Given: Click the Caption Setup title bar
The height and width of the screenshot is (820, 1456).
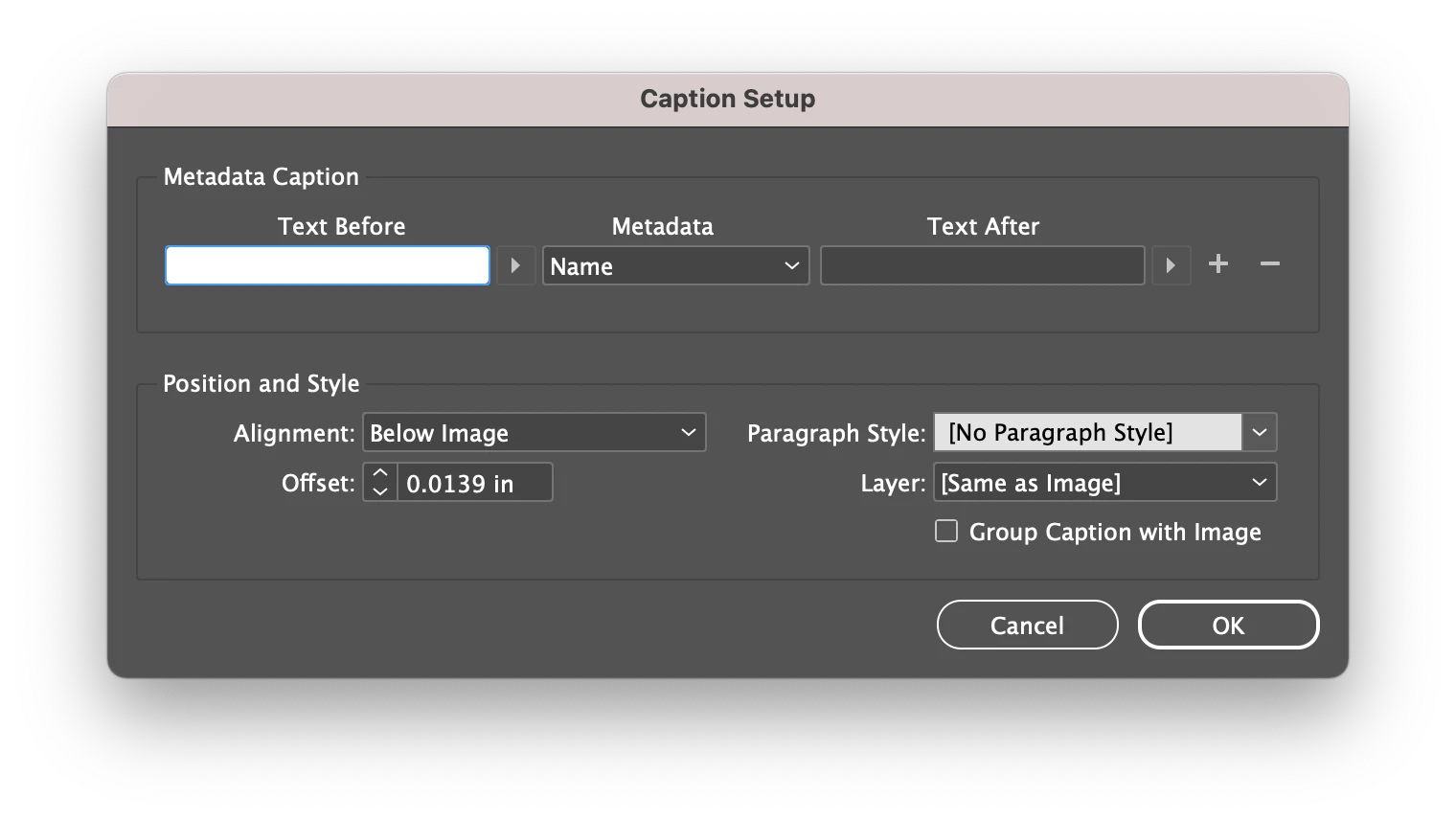Looking at the screenshot, I should 727,99.
